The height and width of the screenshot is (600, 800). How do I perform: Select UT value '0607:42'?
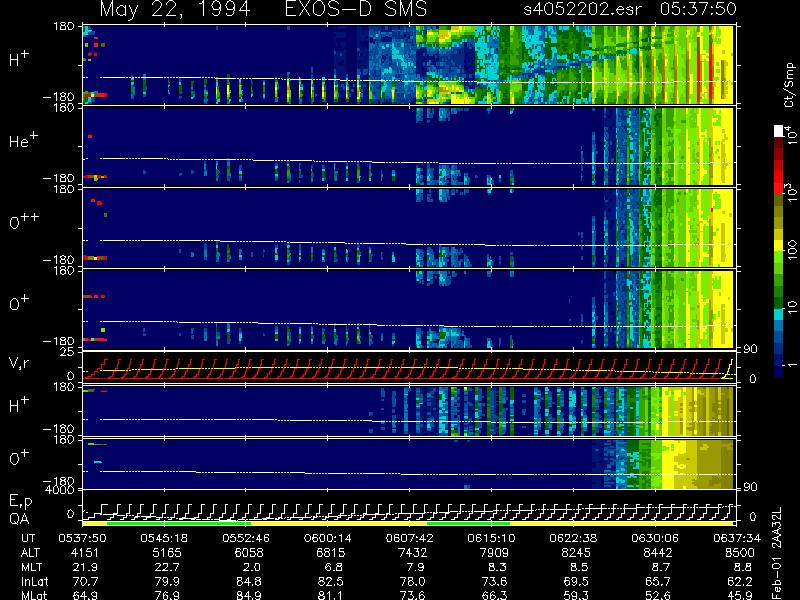(x=410, y=538)
